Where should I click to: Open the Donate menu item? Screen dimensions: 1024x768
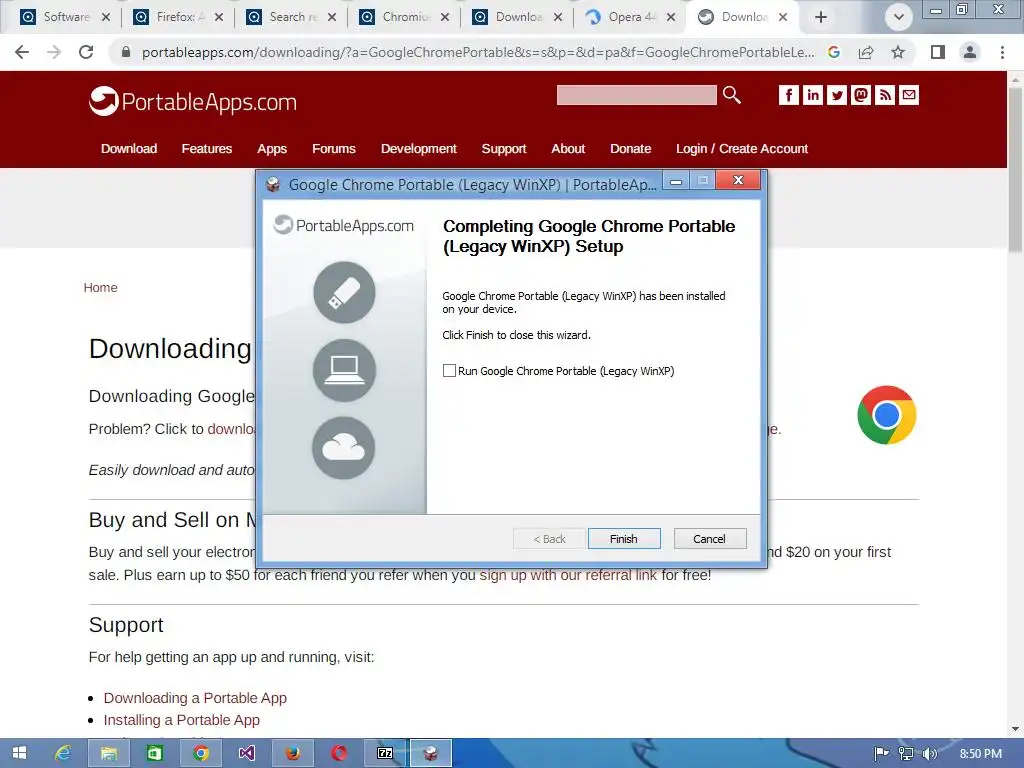630,149
